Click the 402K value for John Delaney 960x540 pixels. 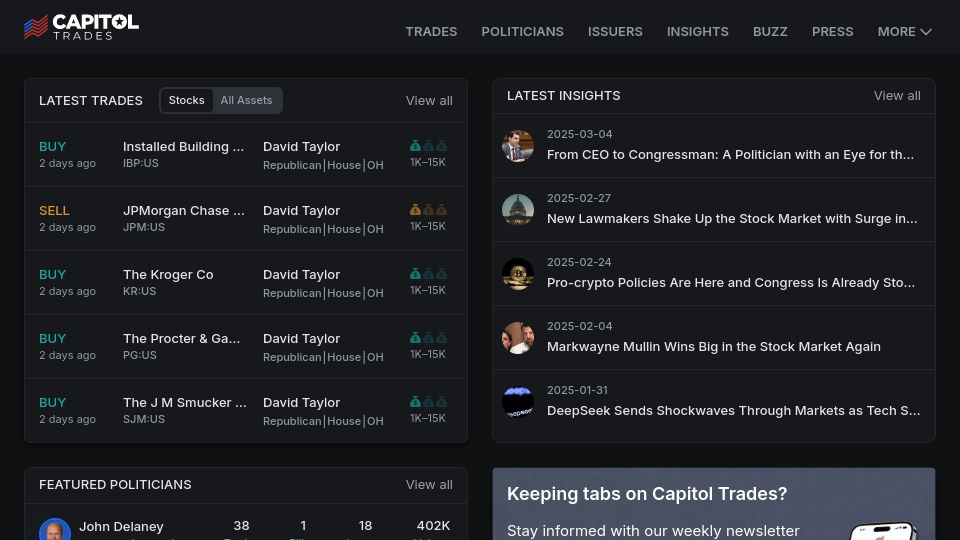(433, 525)
